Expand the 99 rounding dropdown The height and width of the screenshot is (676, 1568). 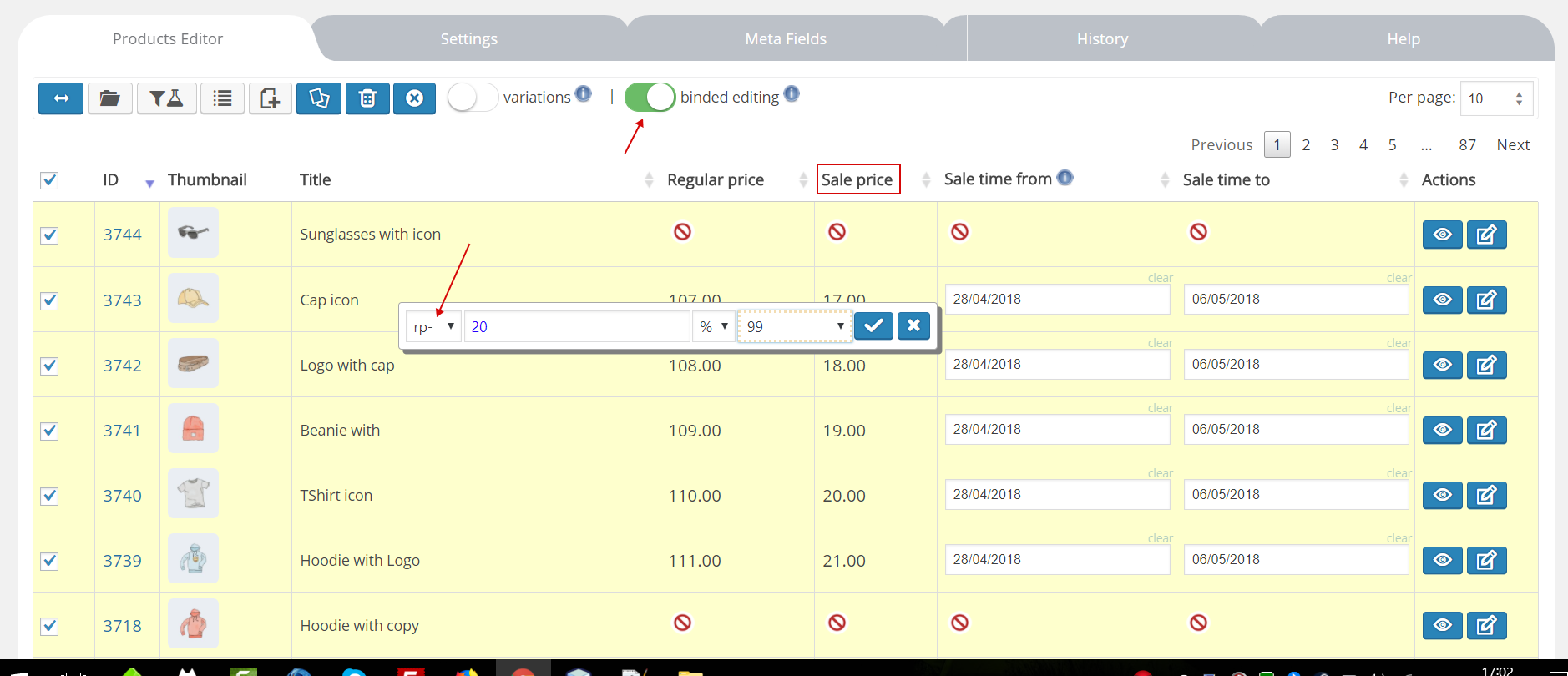[x=795, y=326]
